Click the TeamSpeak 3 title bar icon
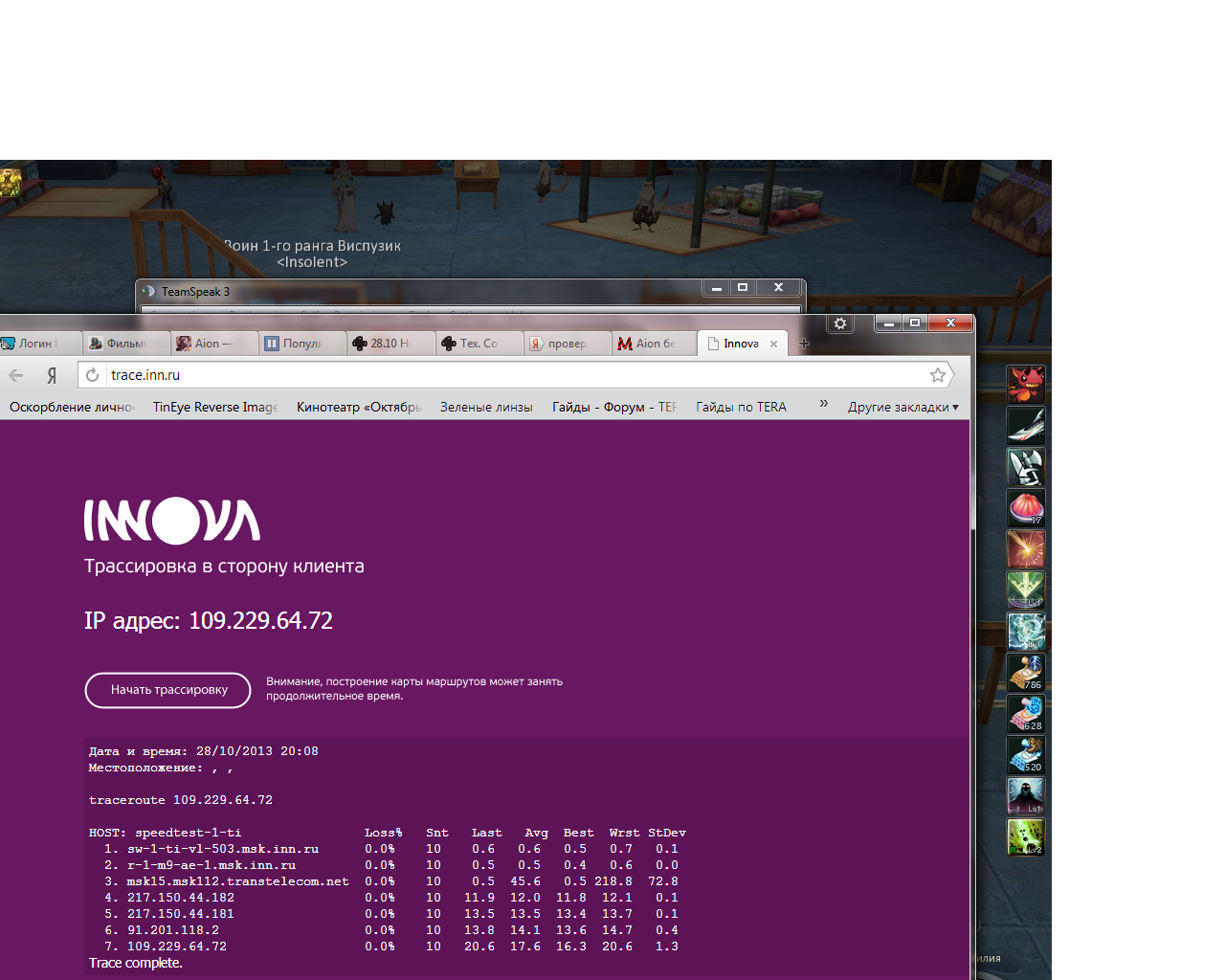The image size is (1225, 980). click(148, 292)
